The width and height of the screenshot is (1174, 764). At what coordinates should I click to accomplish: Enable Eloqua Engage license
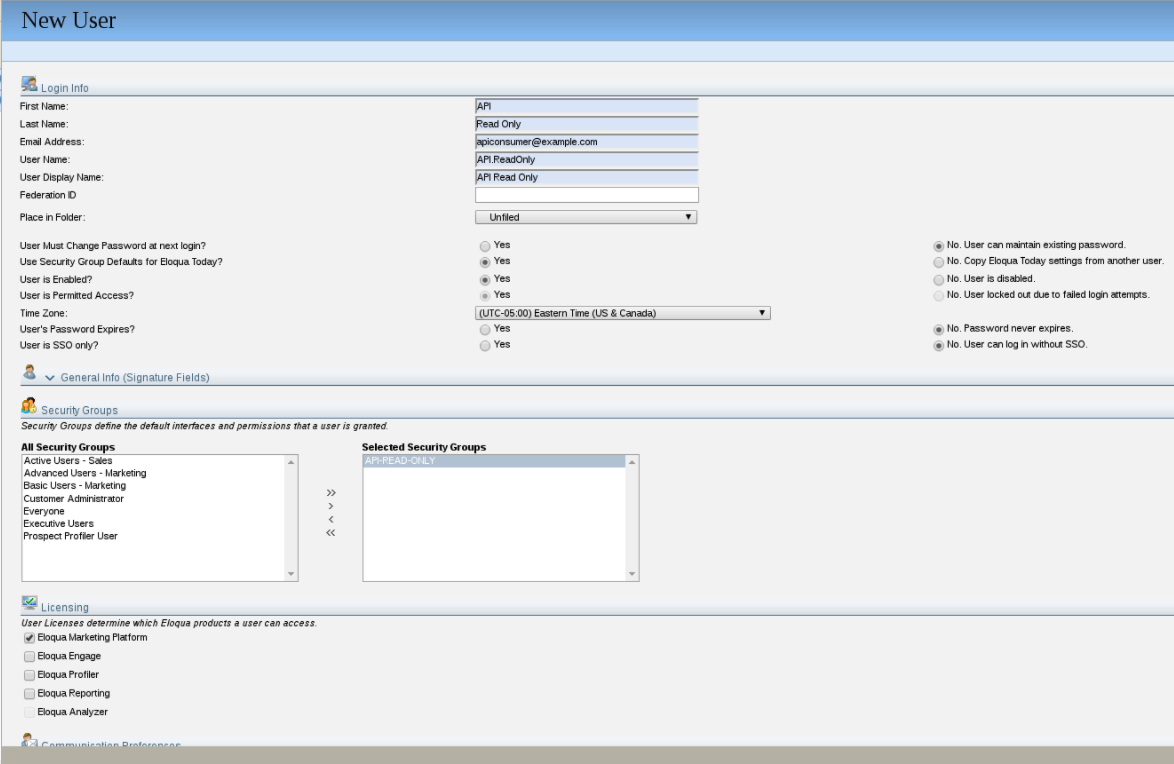click(x=29, y=656)
